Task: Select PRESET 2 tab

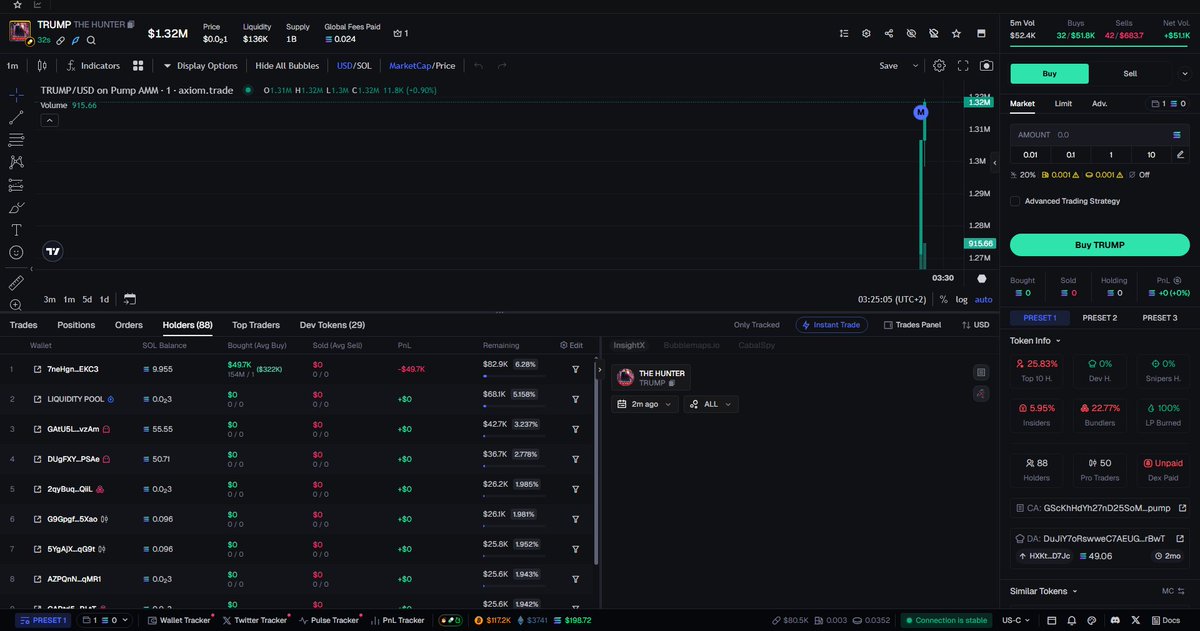Action: coord(1100,318)
